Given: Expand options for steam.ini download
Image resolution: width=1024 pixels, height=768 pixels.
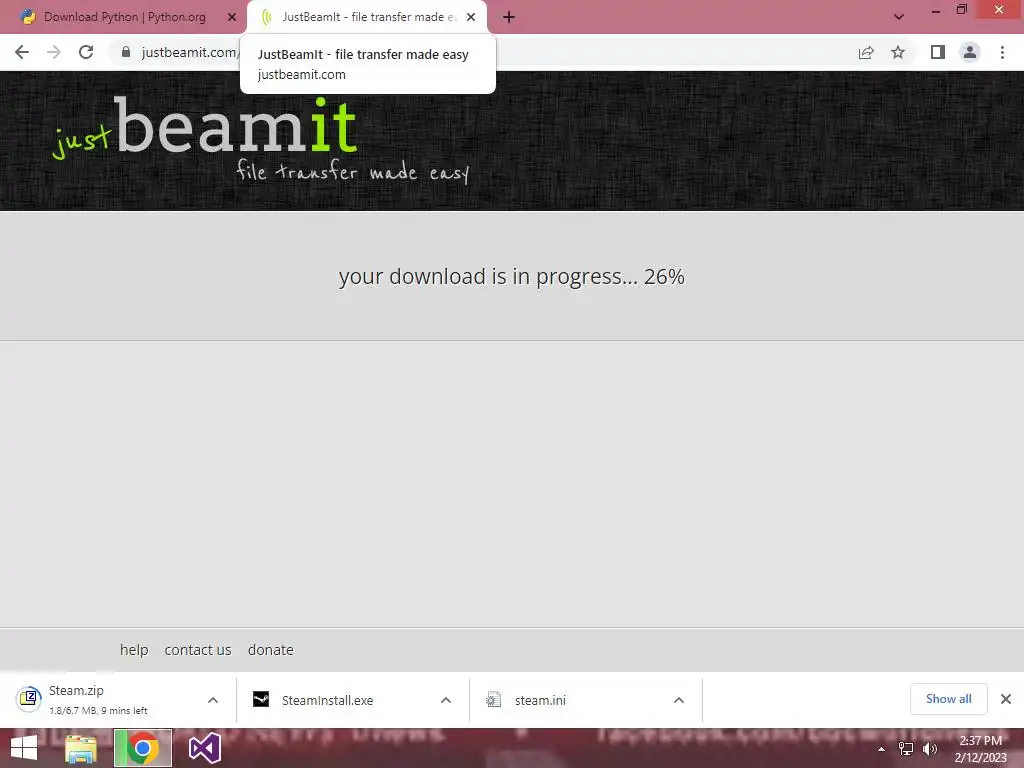Looking at the screenshot, I should coord(679,700).
